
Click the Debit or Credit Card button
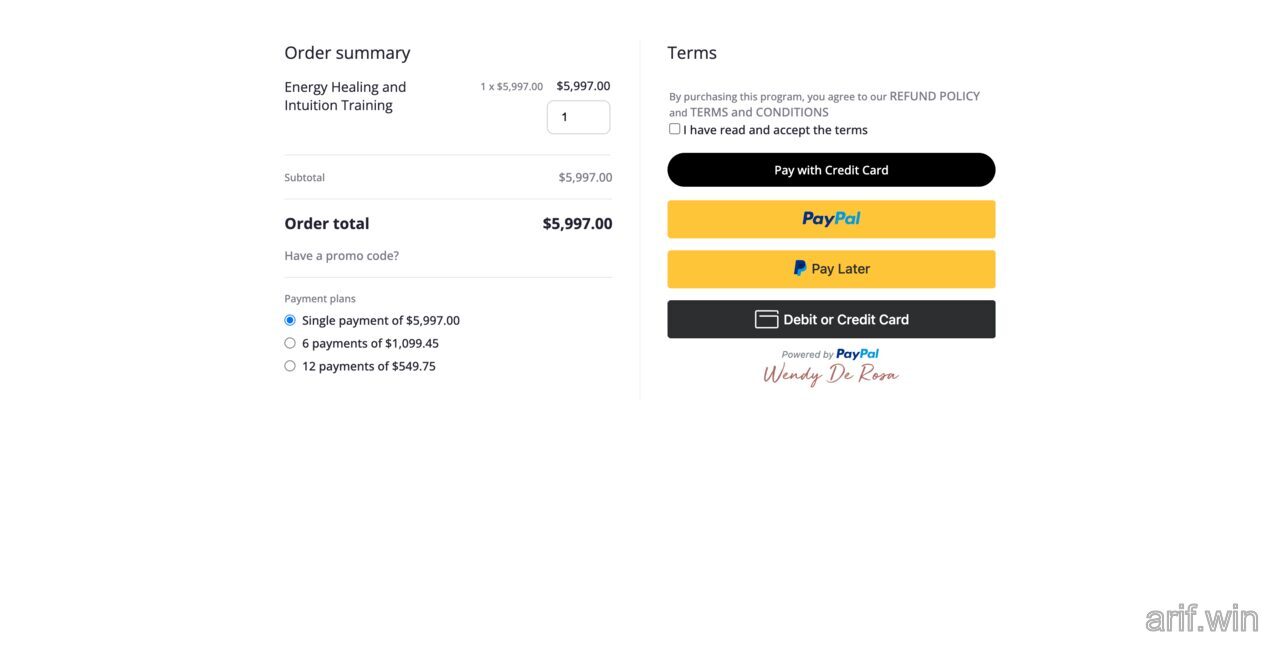pos(830,318)
